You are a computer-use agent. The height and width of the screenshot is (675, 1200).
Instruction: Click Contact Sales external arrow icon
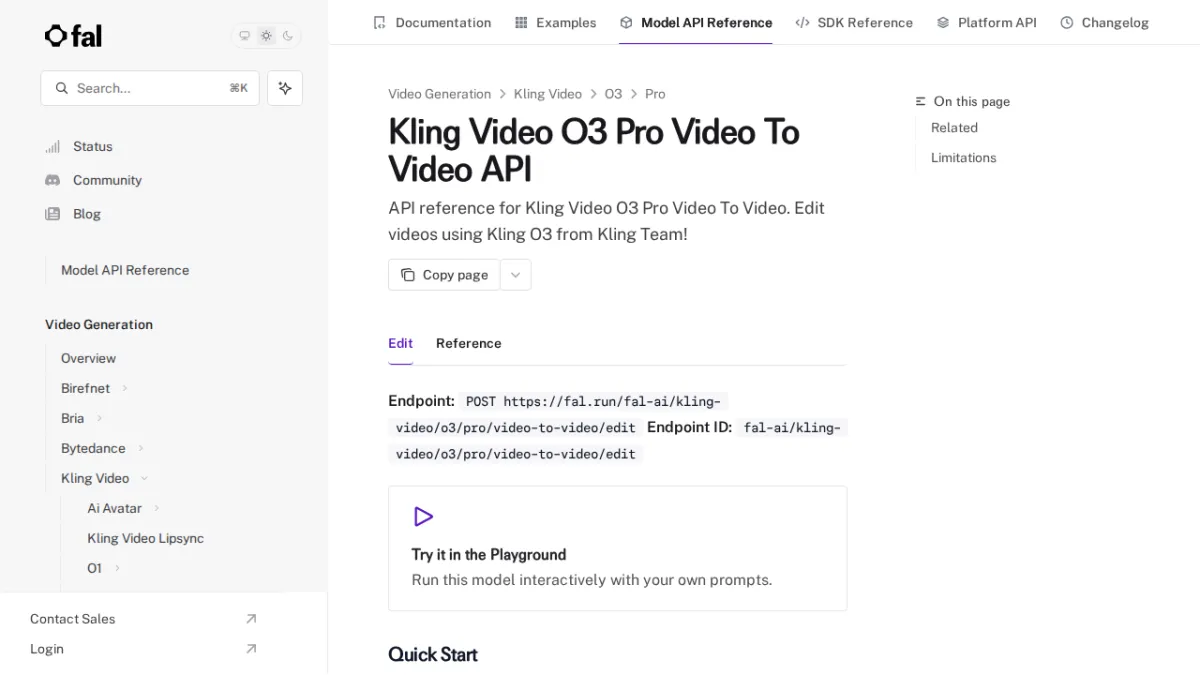pyautogui.click(x=251, y=619)
